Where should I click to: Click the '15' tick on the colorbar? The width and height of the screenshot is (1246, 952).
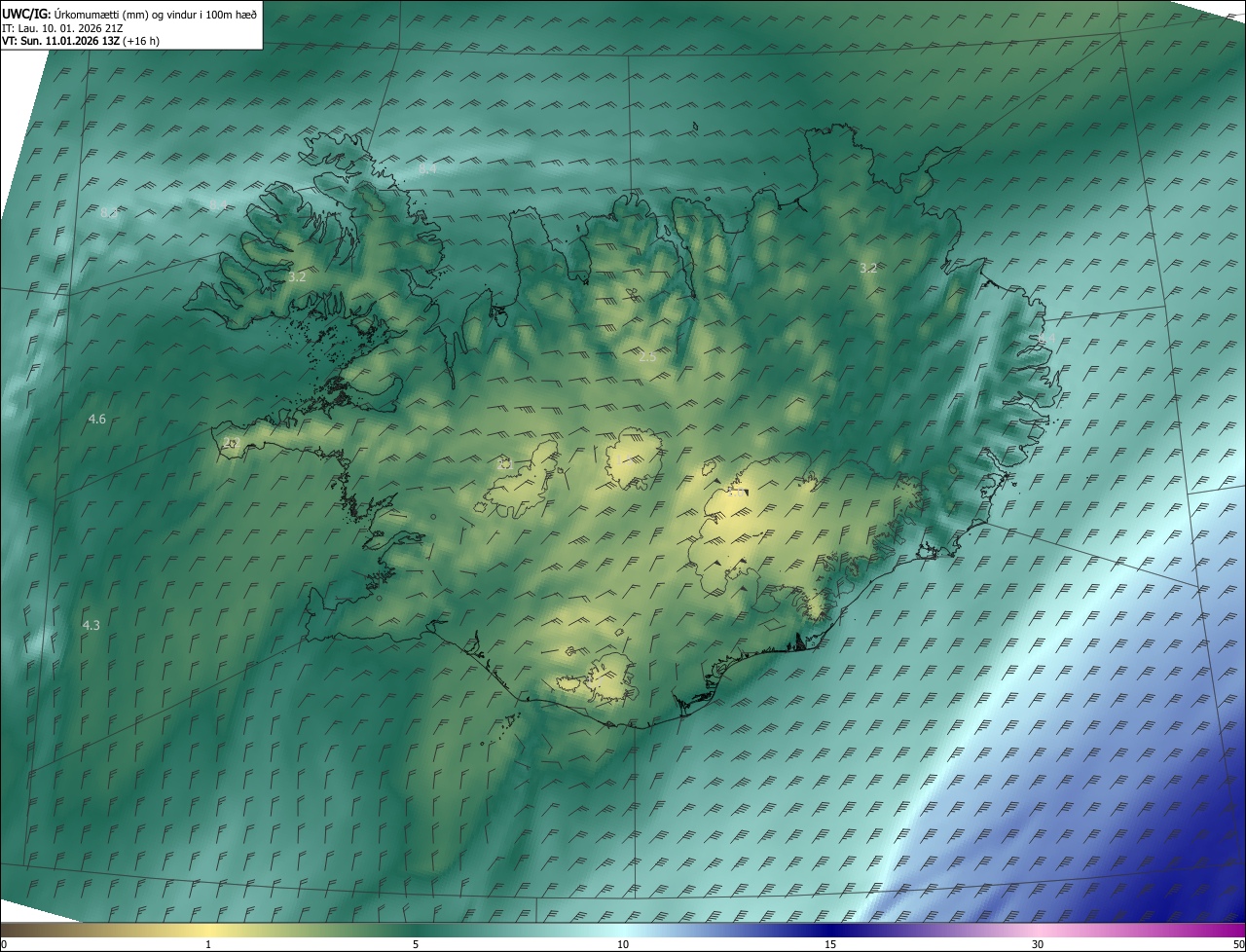pos(830,944)
